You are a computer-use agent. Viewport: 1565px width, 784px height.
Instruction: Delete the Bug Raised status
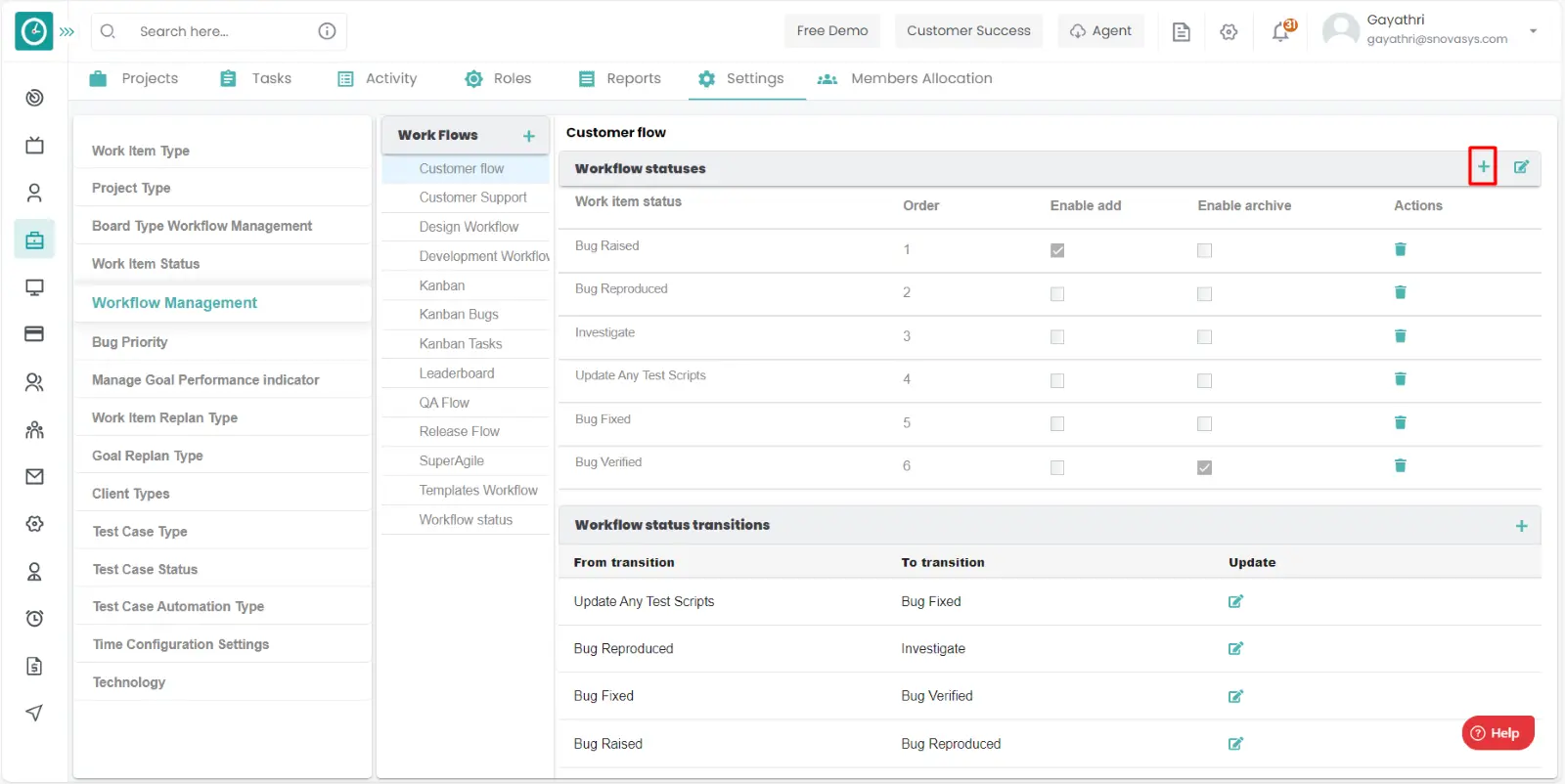coord(1400,249)
